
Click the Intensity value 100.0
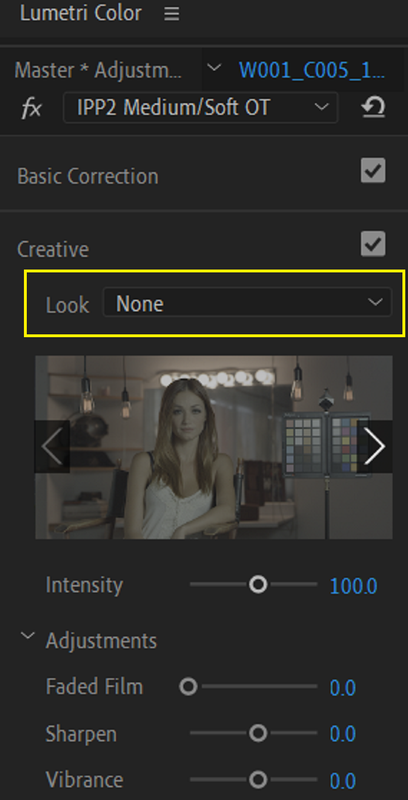[353, 586]
